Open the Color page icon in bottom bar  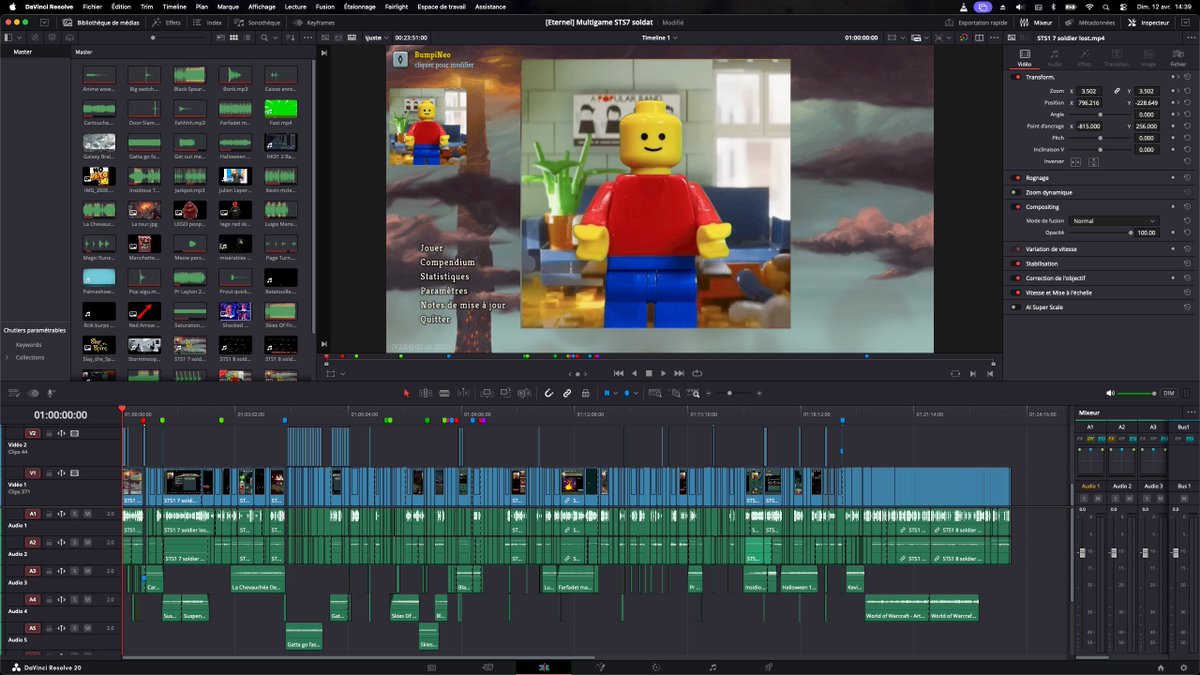click(x=656, y=667)
